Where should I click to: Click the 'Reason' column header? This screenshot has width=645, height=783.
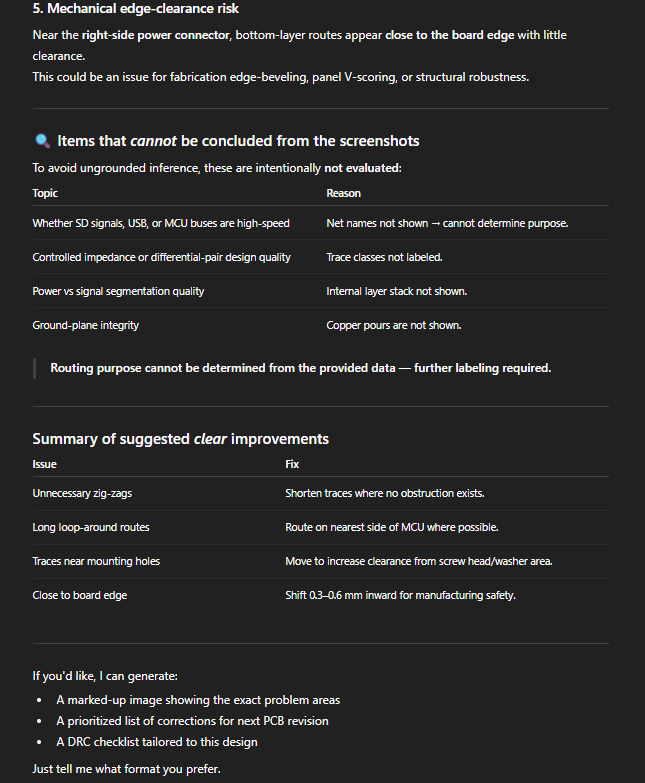click(x=343, y=193)
